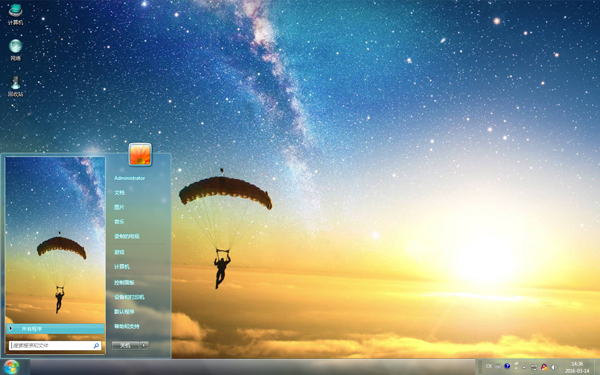Viewport: 600px width, 375px height.
Task: Click the QQ penguin tray icon
Action: [x=544, y=367]
